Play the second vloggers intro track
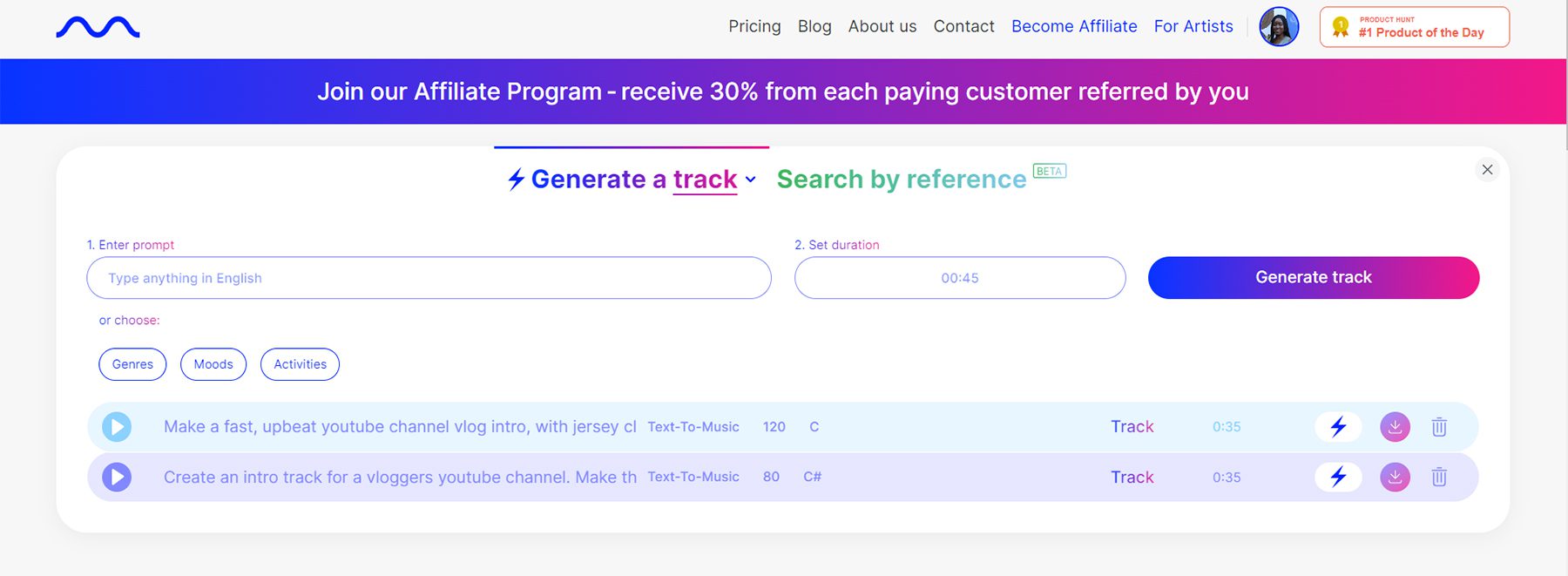 [116, 477]
